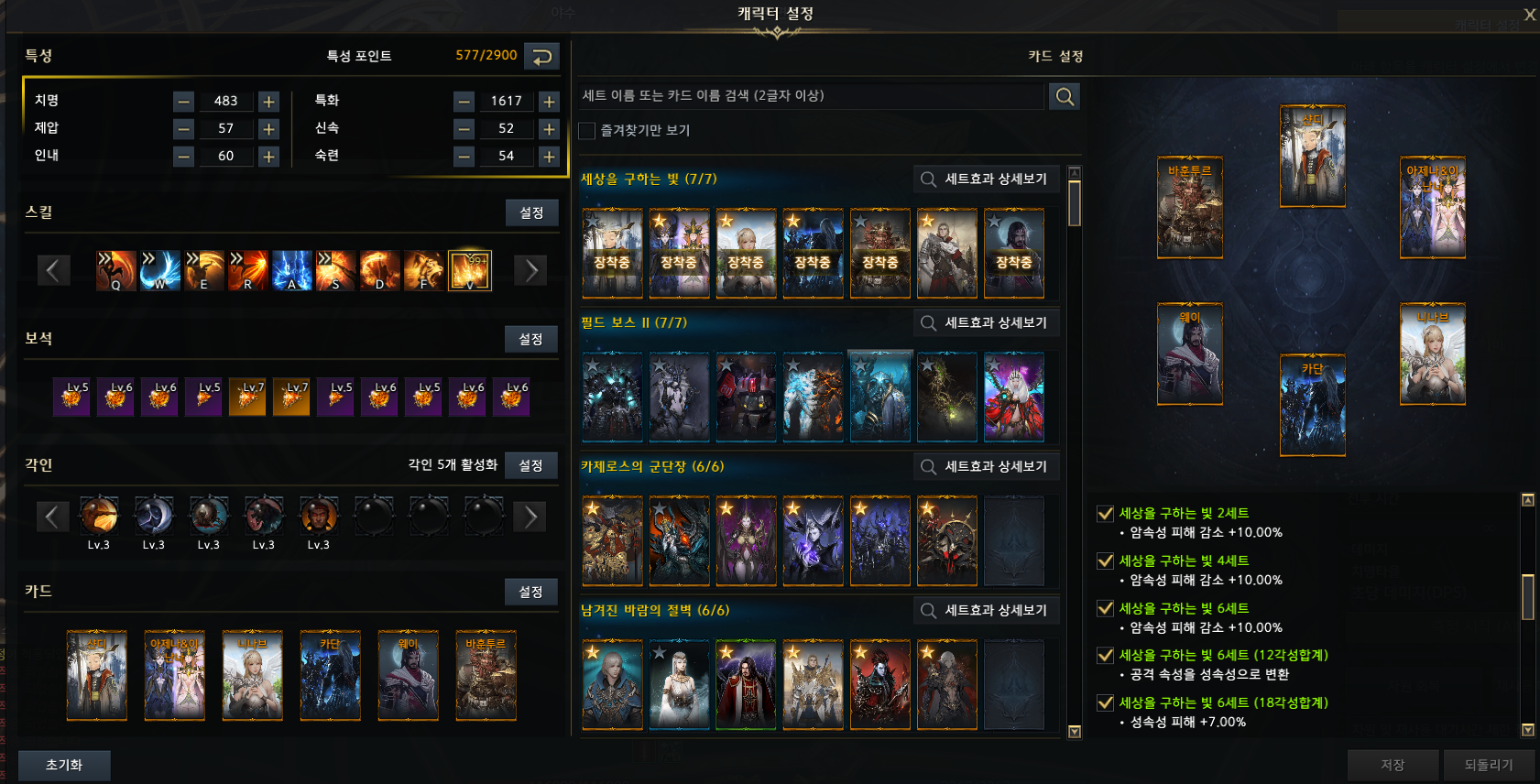This screenshot has height=784, width=1540.
Task: Toggle 세상을 구하는 빛 6세트 (12각성합계) checkbox
Action: point(1106,656)
